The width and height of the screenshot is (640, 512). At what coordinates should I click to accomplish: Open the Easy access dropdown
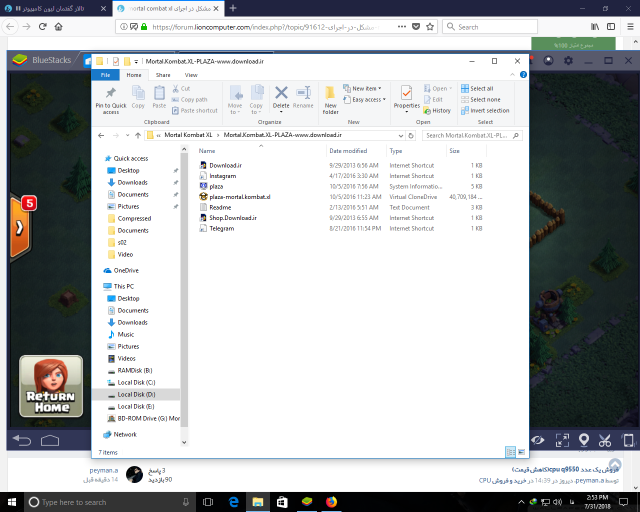[364, 99]
